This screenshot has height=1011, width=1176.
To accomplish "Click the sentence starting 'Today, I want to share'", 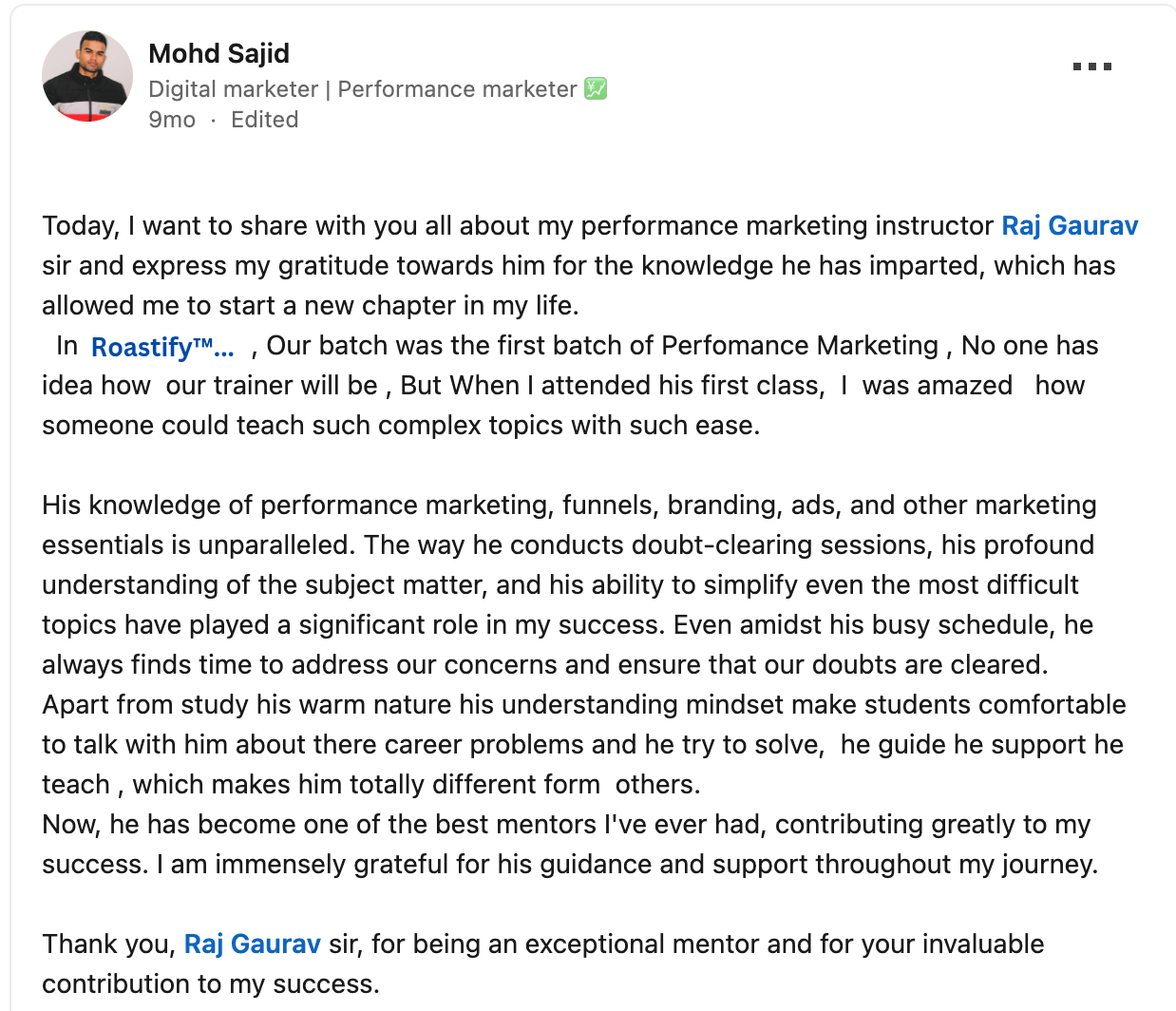I will click(513, 226).
